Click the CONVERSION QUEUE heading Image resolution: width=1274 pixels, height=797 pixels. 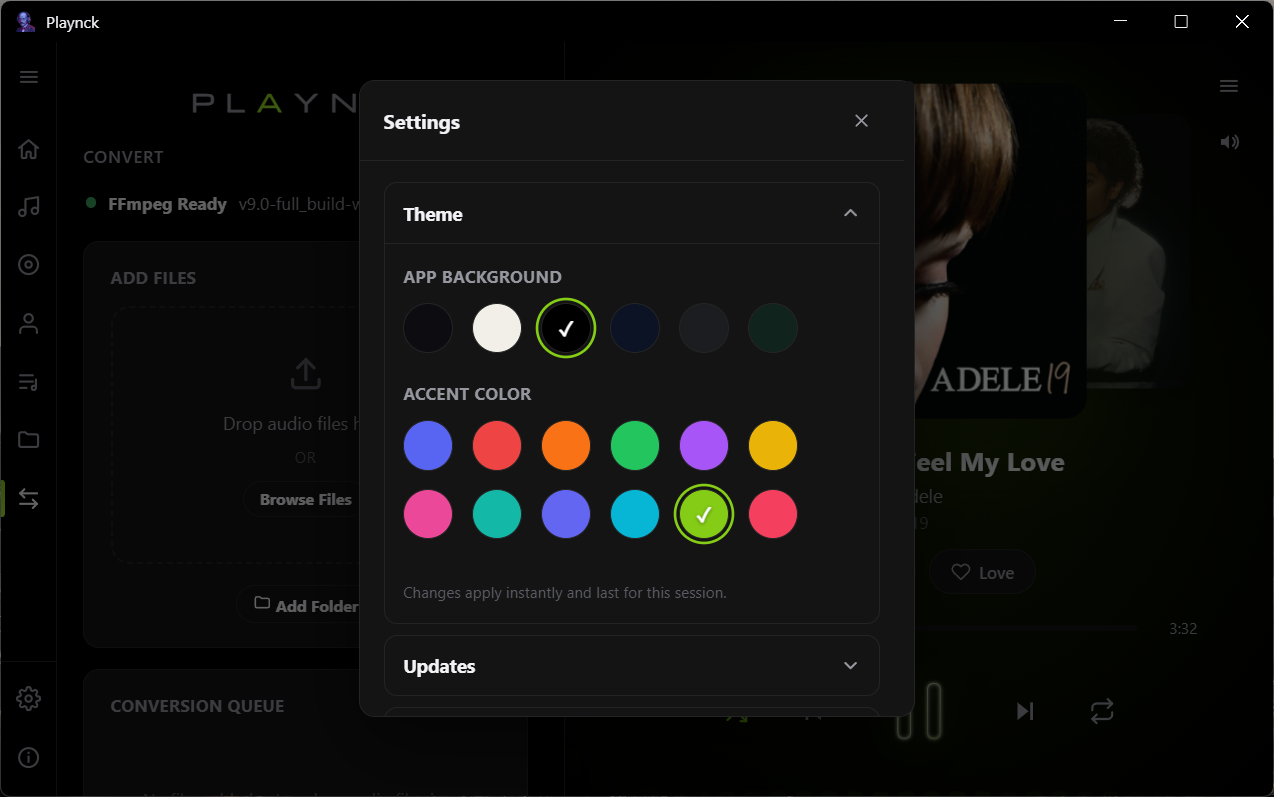tap(197, 706)
